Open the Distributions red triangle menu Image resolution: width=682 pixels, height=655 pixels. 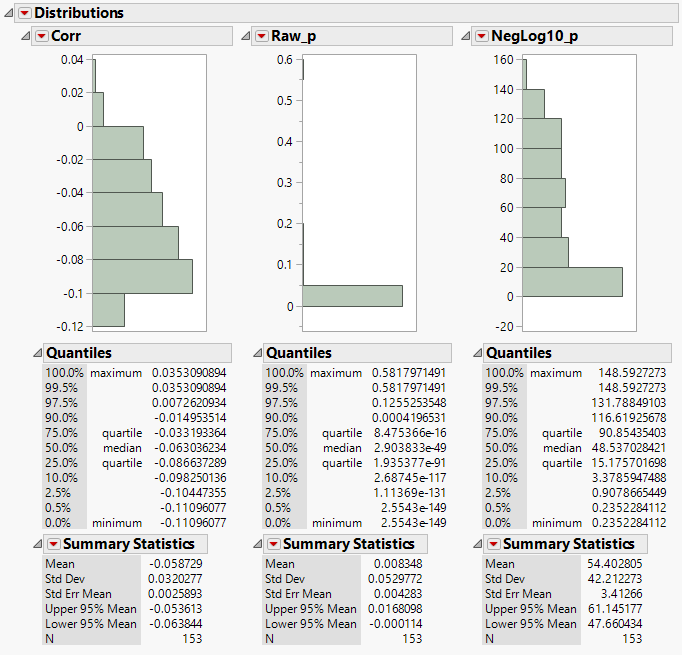coord(25,13)
